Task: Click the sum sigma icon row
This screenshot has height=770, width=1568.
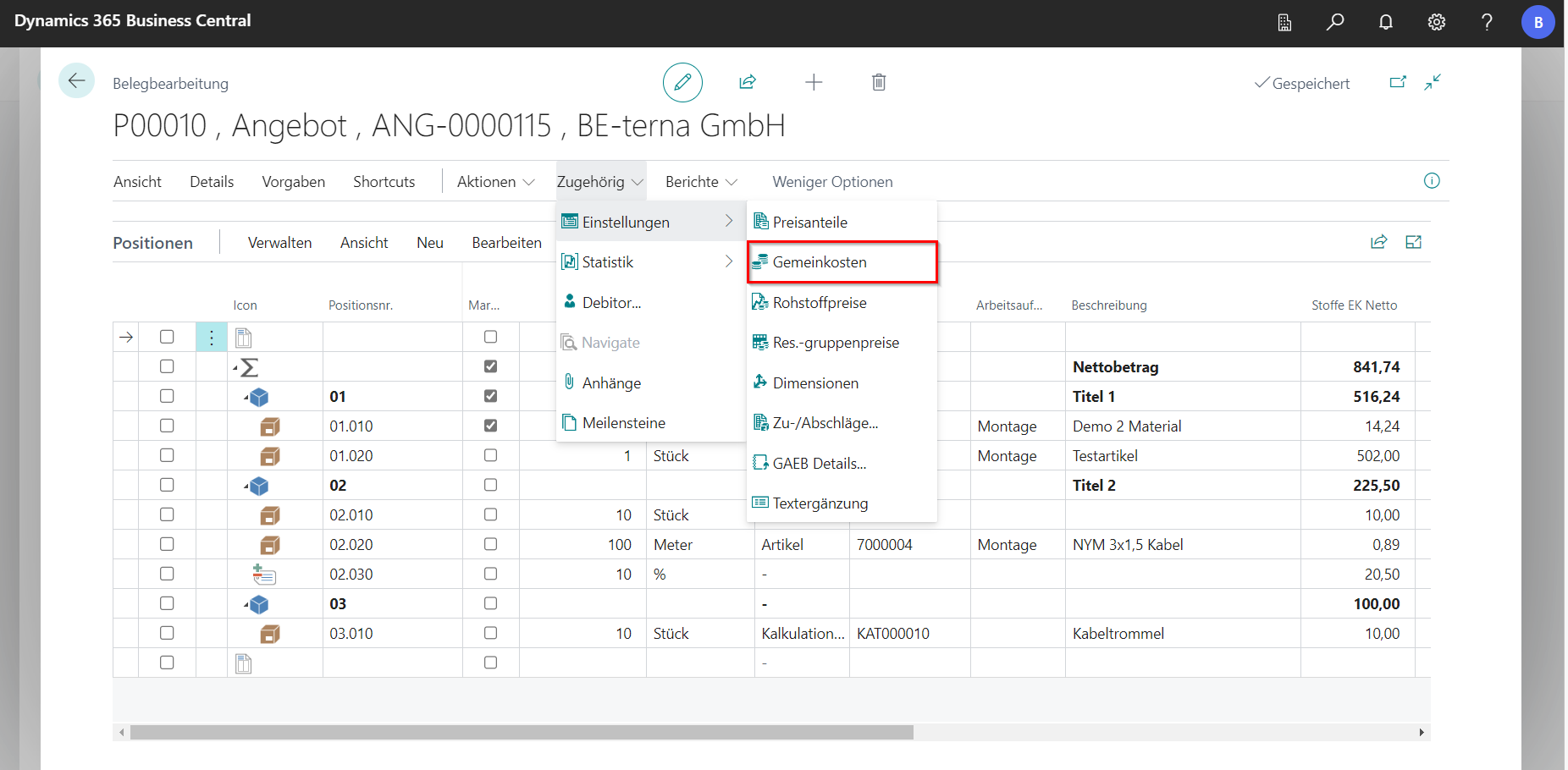Action: 249,367
